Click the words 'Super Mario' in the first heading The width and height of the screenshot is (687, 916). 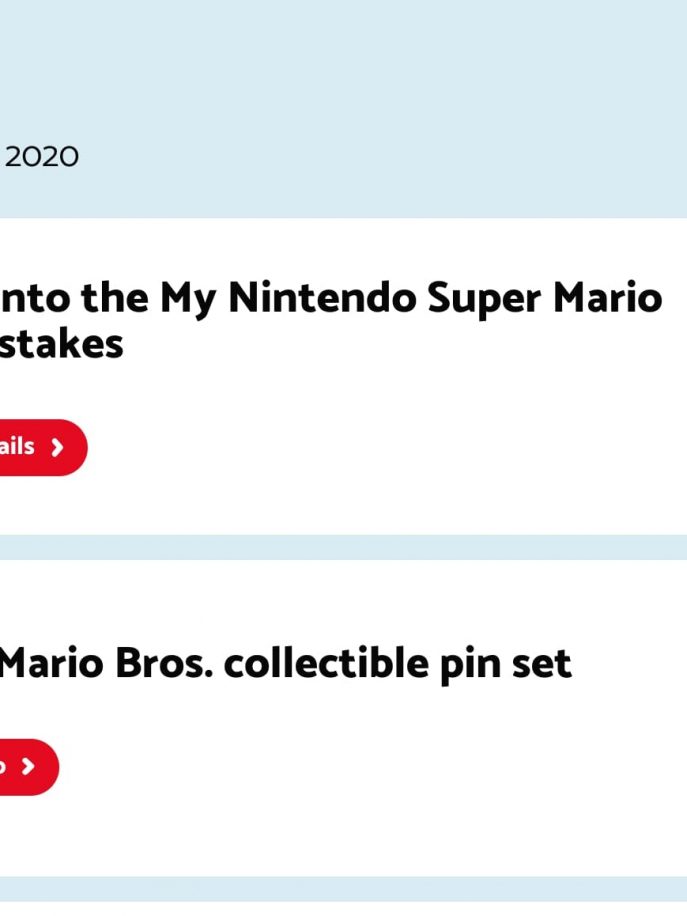tap(544, 298)
